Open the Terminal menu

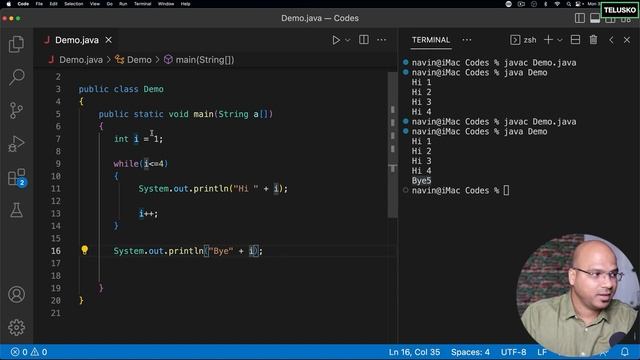pyautogui.click(x=143, y=4)
